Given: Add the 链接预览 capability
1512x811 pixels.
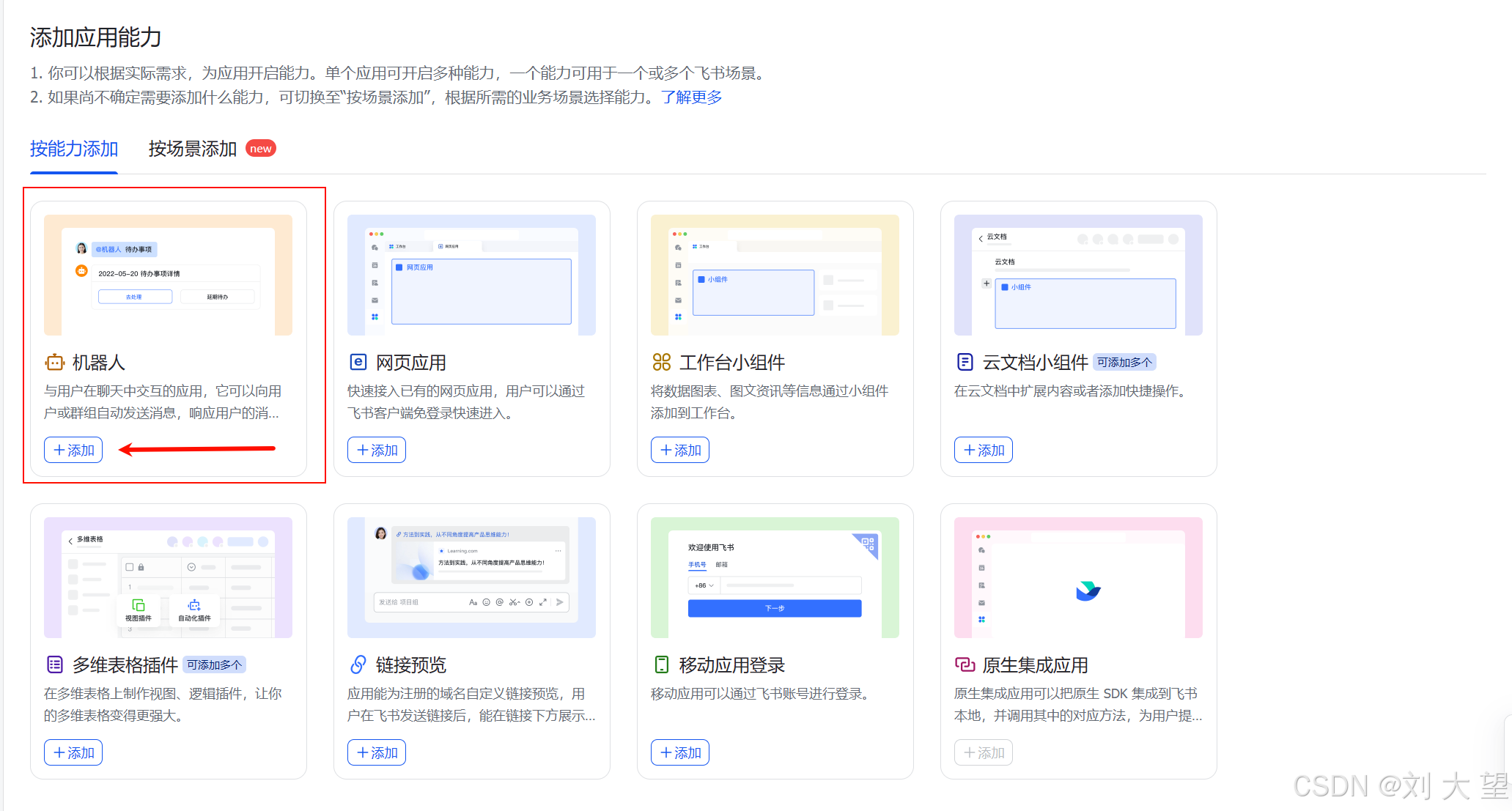Looking at the screenshot, I should (x=377, y=752).
